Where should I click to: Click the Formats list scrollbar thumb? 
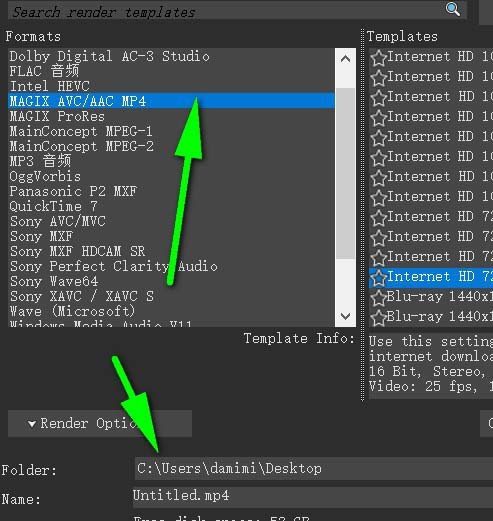[345, 173]
